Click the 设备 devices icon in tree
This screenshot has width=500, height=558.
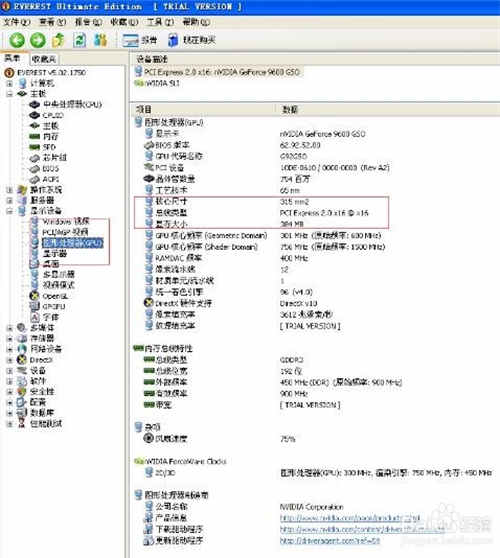22,370
